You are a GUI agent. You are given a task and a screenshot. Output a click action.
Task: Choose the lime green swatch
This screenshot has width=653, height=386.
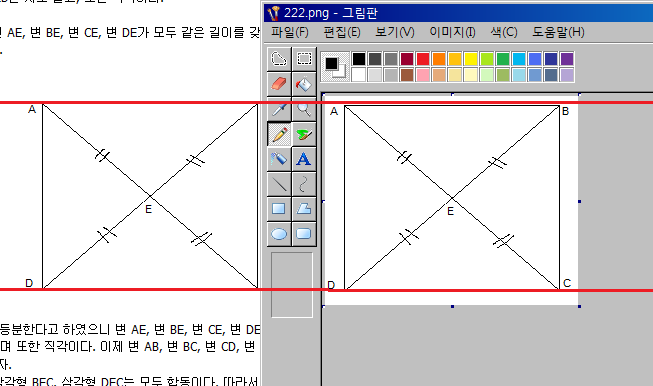coord(487,59)
